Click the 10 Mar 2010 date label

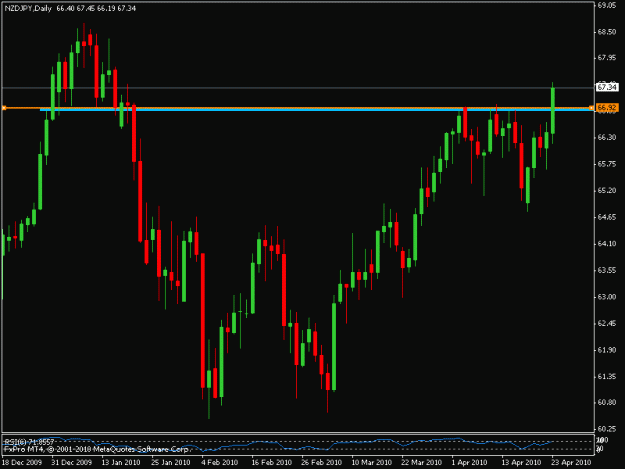(x=371, y=462)
